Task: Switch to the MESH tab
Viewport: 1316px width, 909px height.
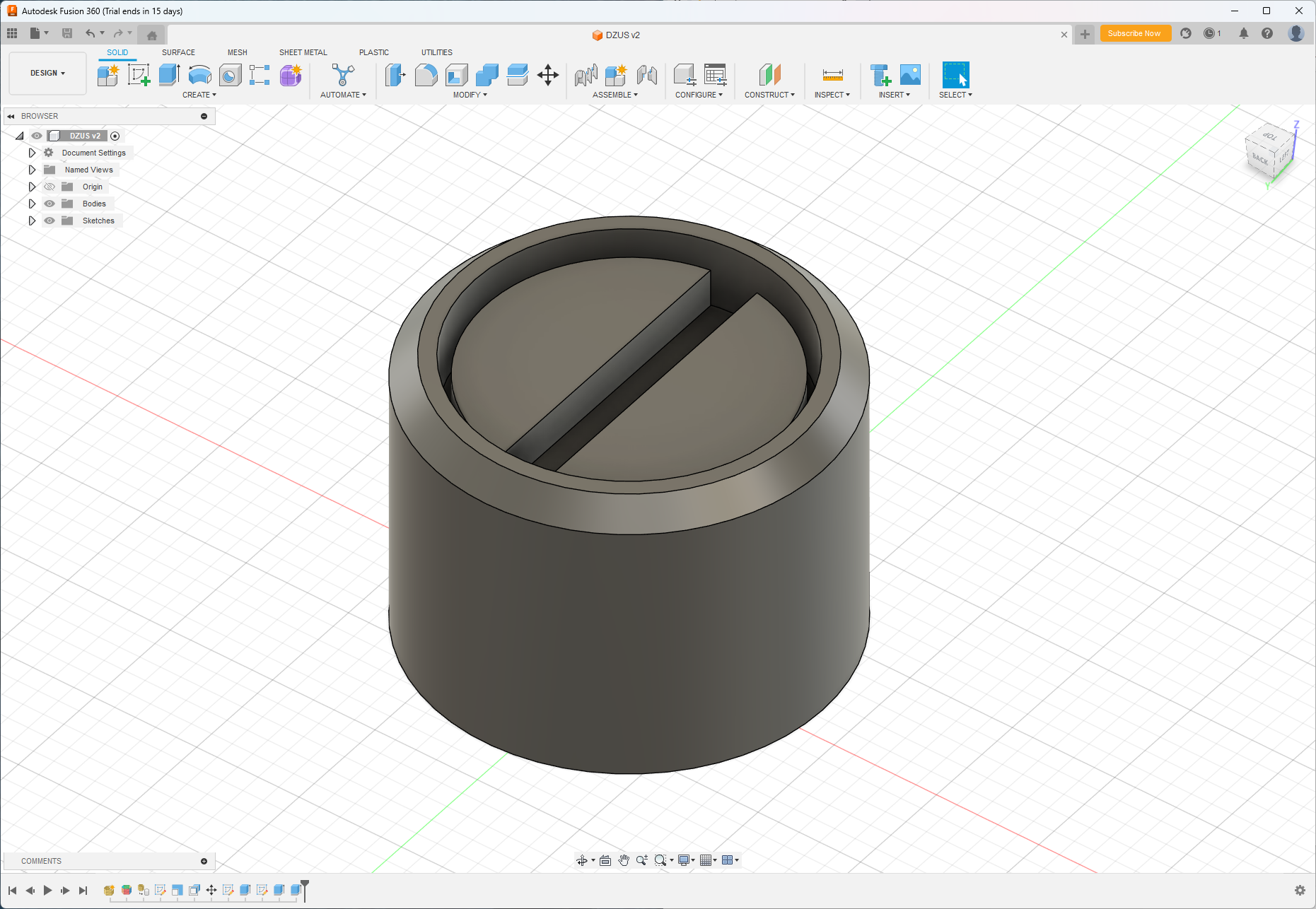Action: point(238,52)
